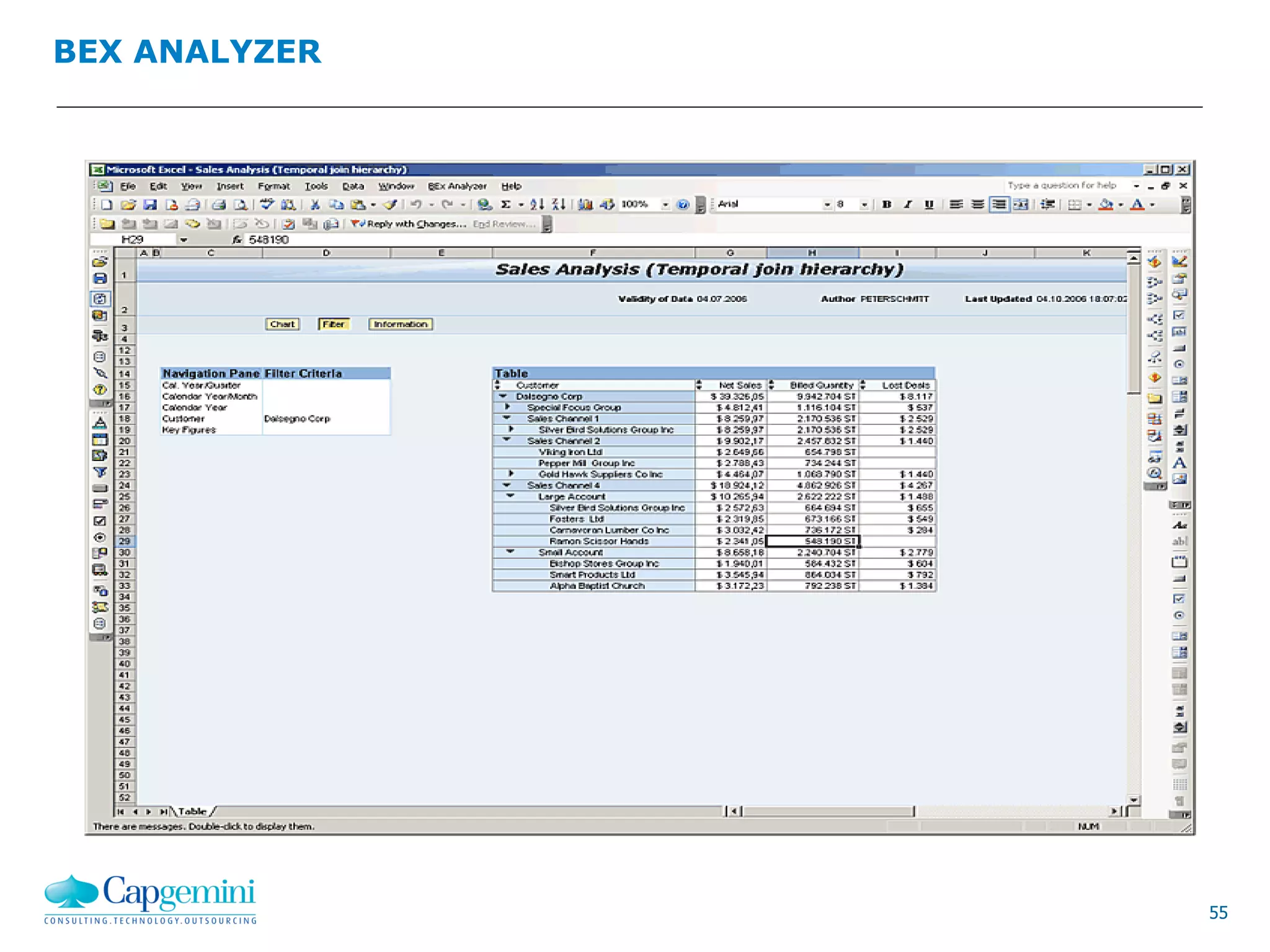The image size is (1270, 952).
Task: Collapse the Small Account node
Action: pos(510,551)
